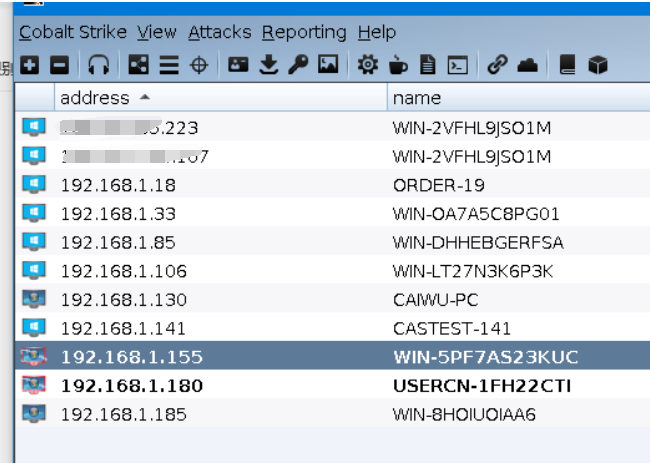Click the cloud manage web server icon
650x464 pixels.
528,65
